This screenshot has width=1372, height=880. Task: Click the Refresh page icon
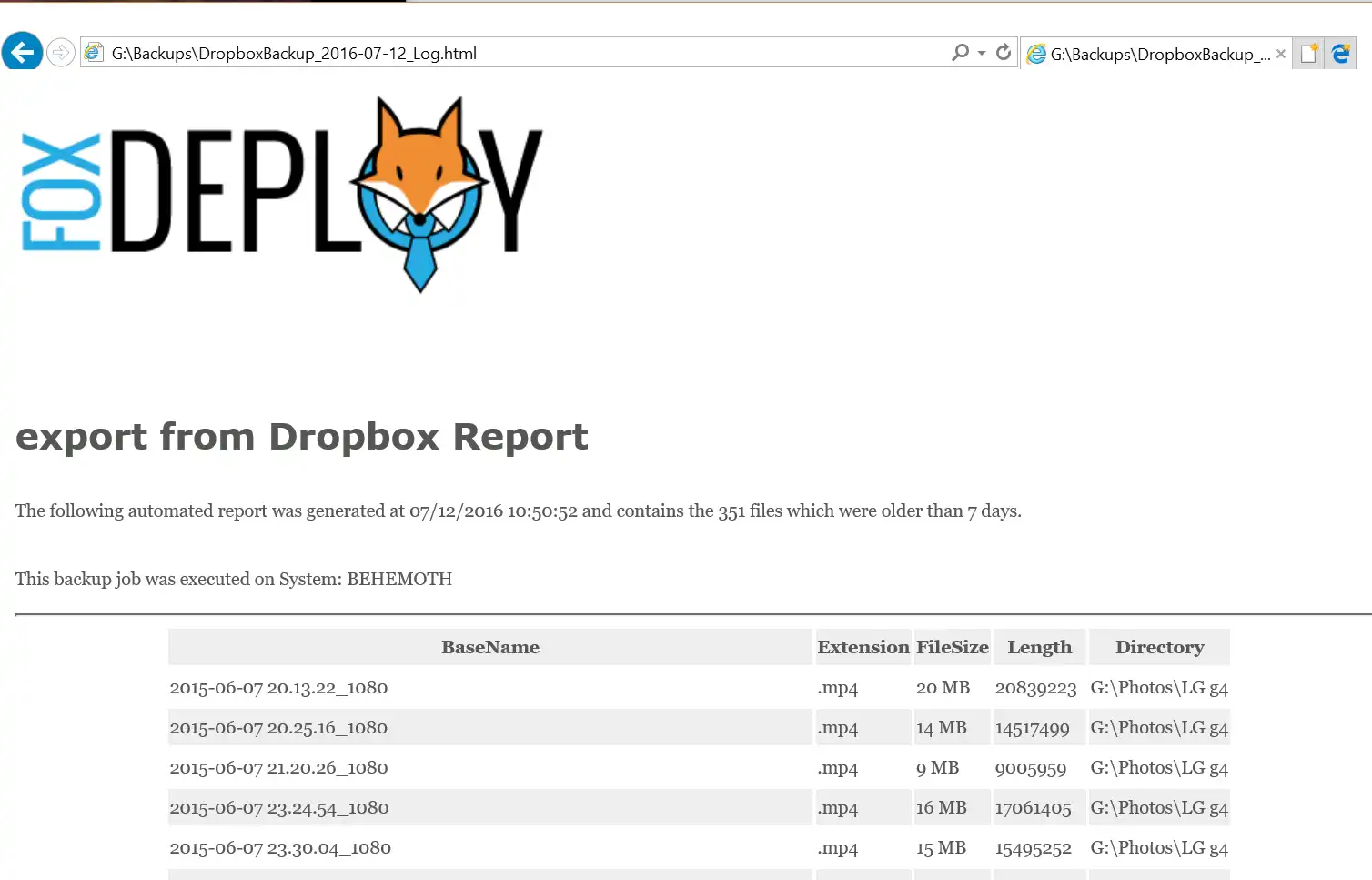pos(1004,53)
